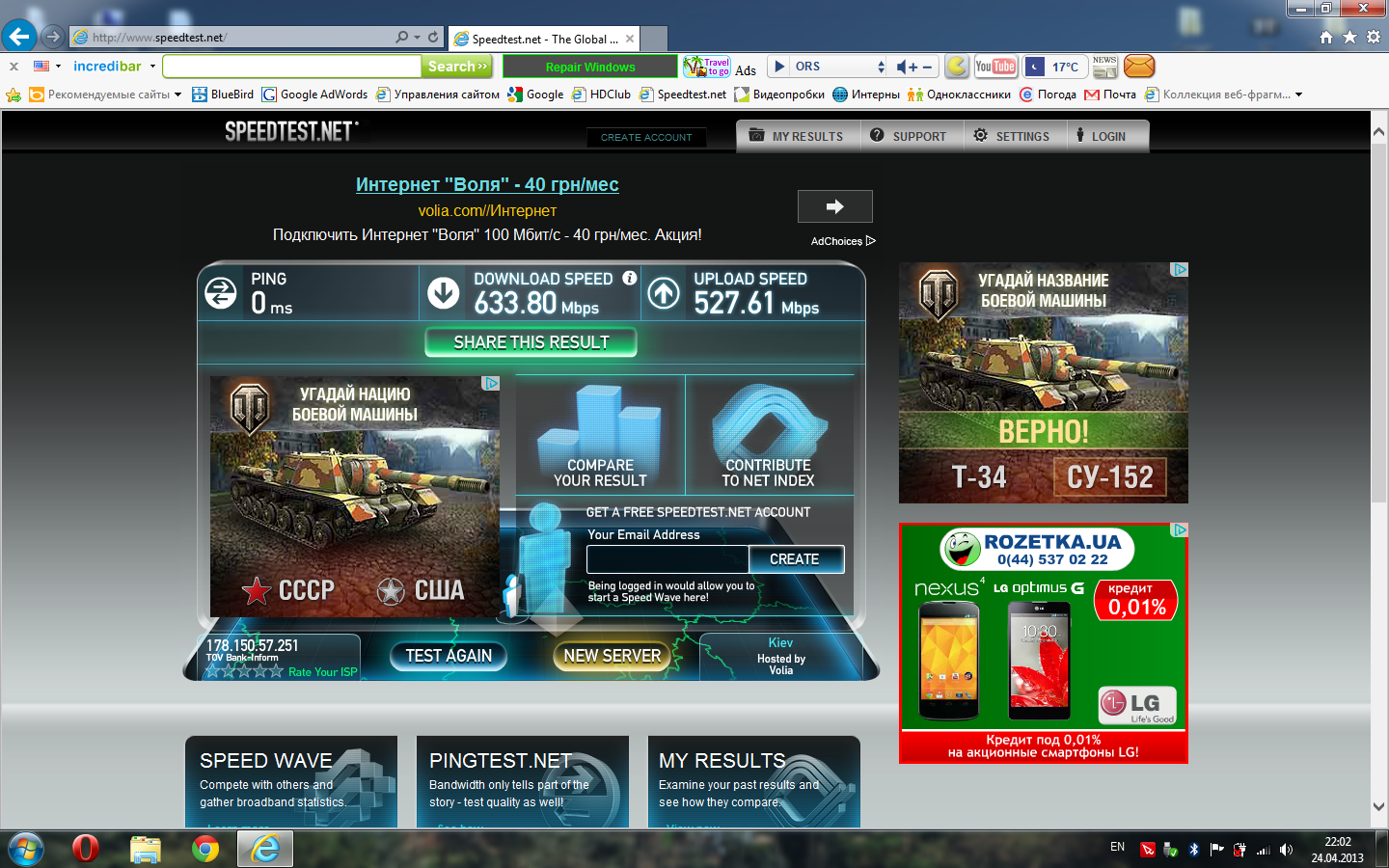Viewport: 1389px width, 868px height.
Task: Click the system tray volume icon
Action: coord(1286,850)
